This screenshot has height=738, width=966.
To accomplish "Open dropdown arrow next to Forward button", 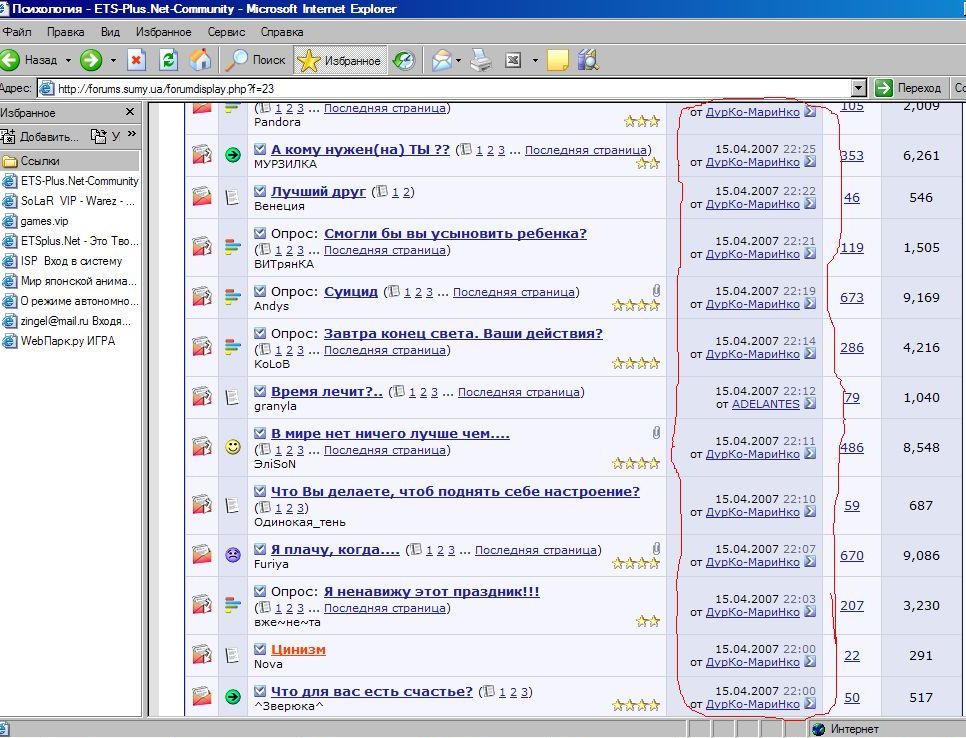I will coord(113,60).
